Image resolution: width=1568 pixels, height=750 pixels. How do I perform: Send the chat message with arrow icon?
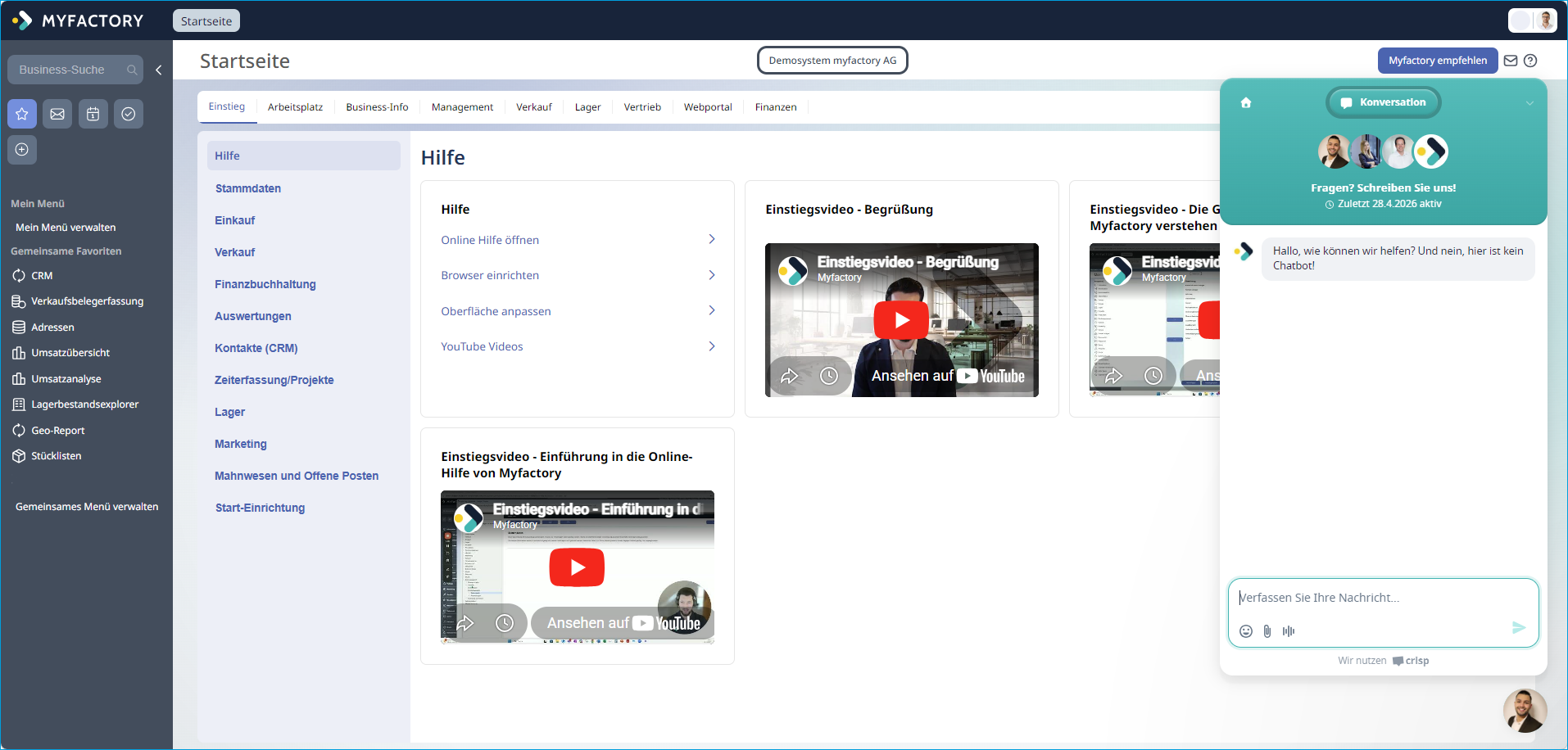1519,628
